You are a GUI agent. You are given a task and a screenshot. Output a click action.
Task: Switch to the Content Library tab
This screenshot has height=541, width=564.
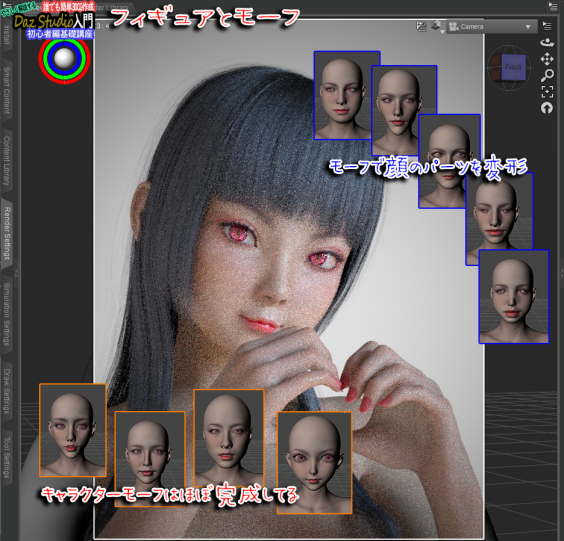[x=6, y=160]
